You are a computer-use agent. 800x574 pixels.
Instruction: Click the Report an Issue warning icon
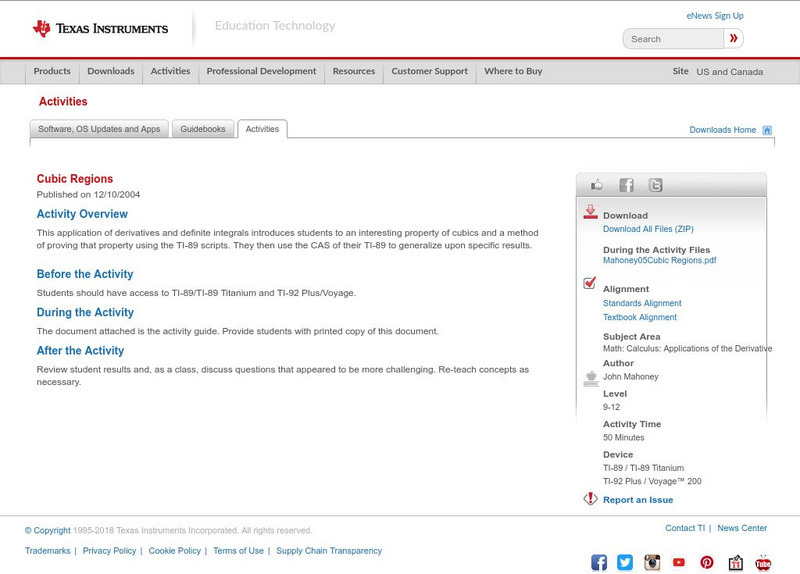(590, 498)
